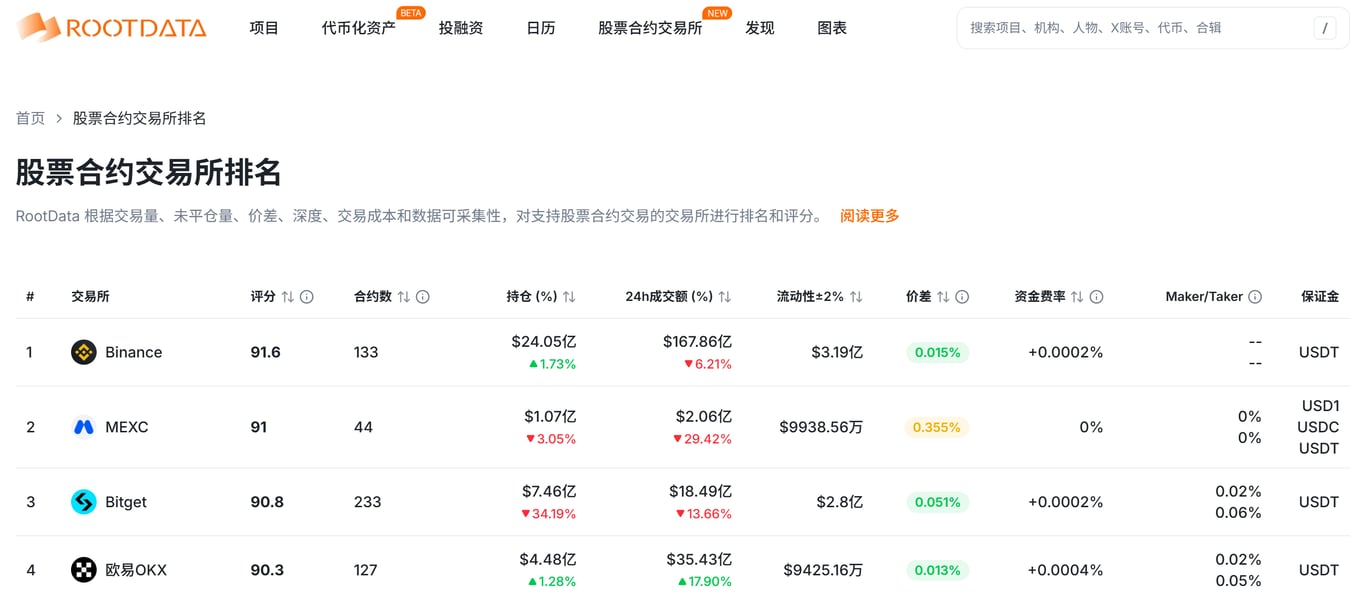Click Bitget contract count 233

[x=368, y=502]
